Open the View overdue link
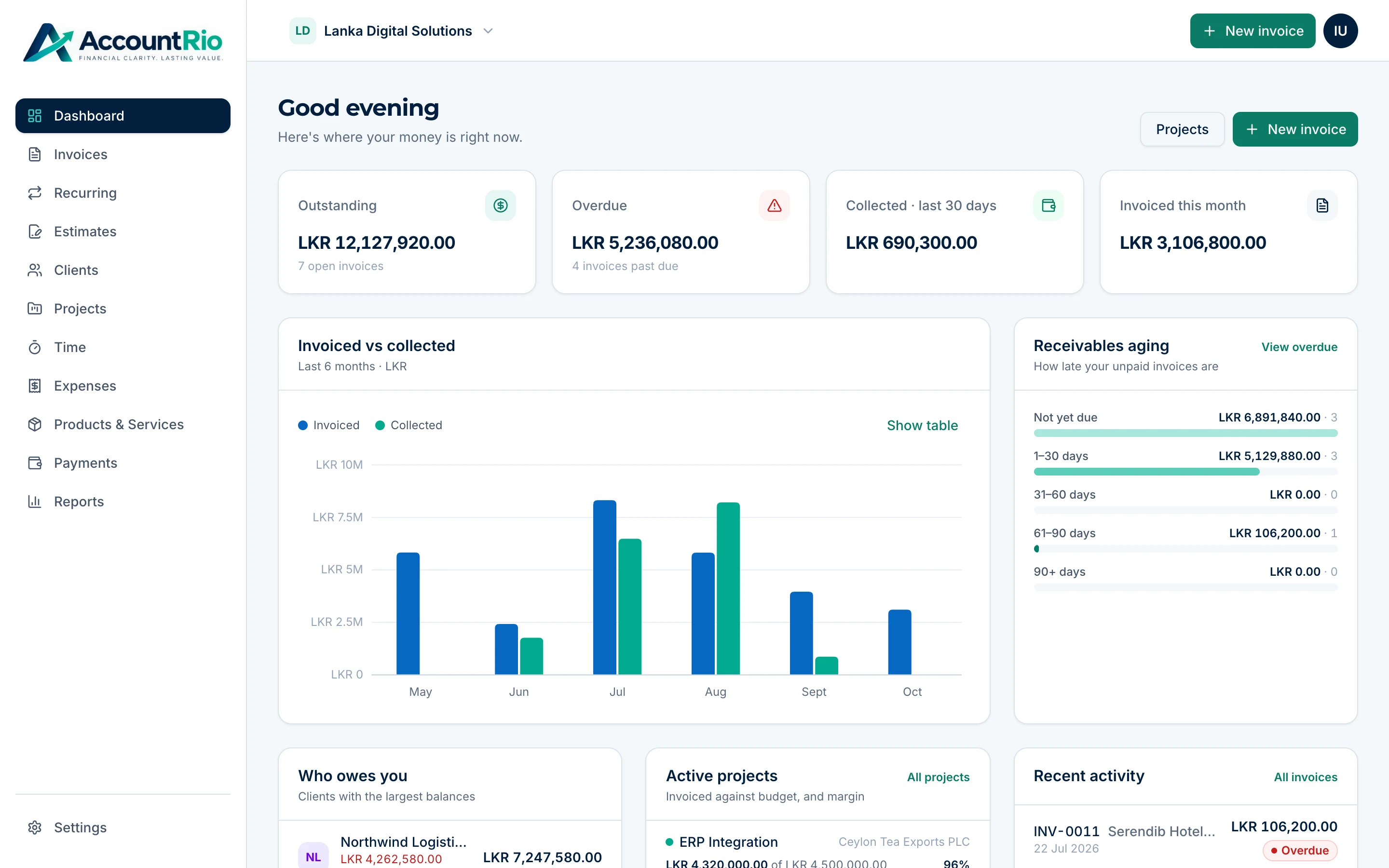 click(x=1299, y=347)
